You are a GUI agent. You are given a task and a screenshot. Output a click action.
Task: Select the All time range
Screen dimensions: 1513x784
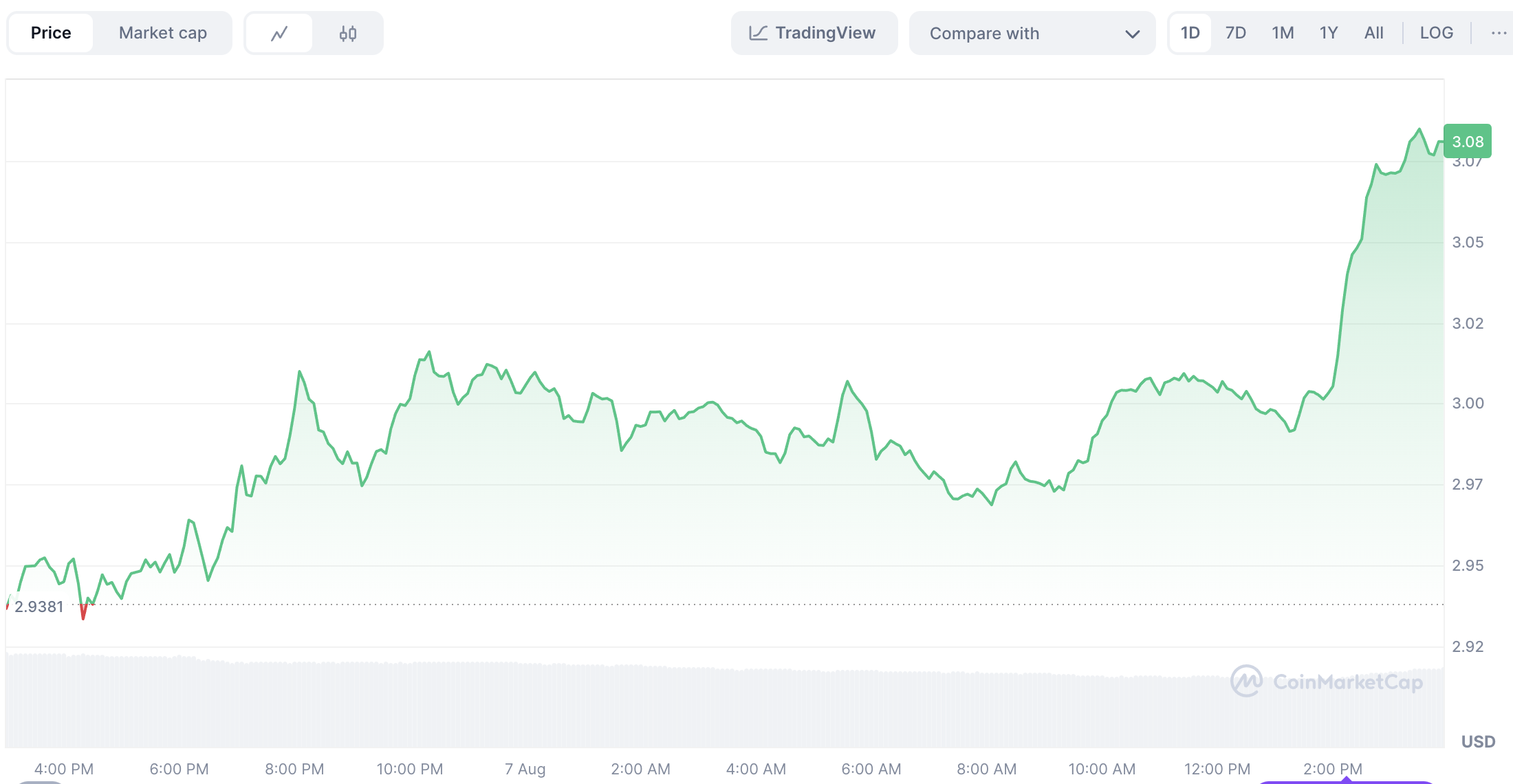click(x=1374, y=33)
